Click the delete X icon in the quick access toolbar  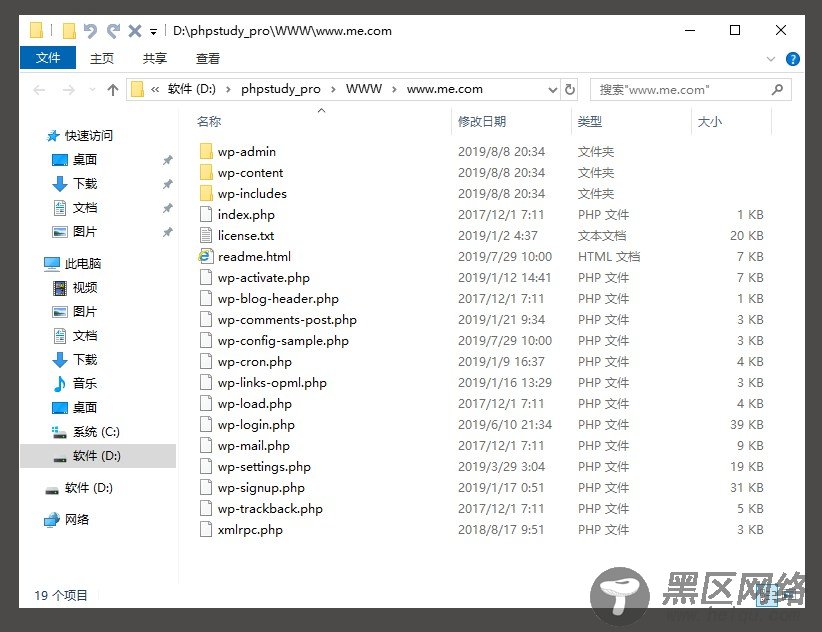tap(135, 31)
